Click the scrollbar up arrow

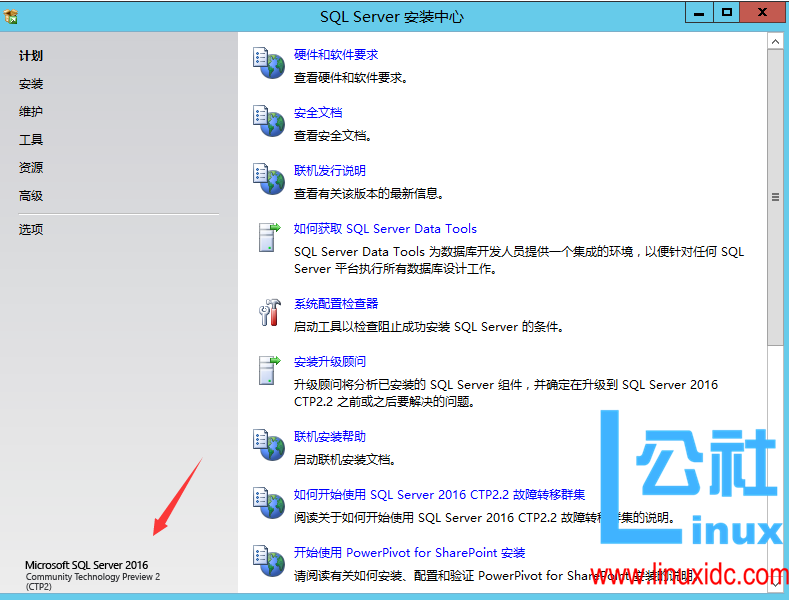(x=775, y=41)
